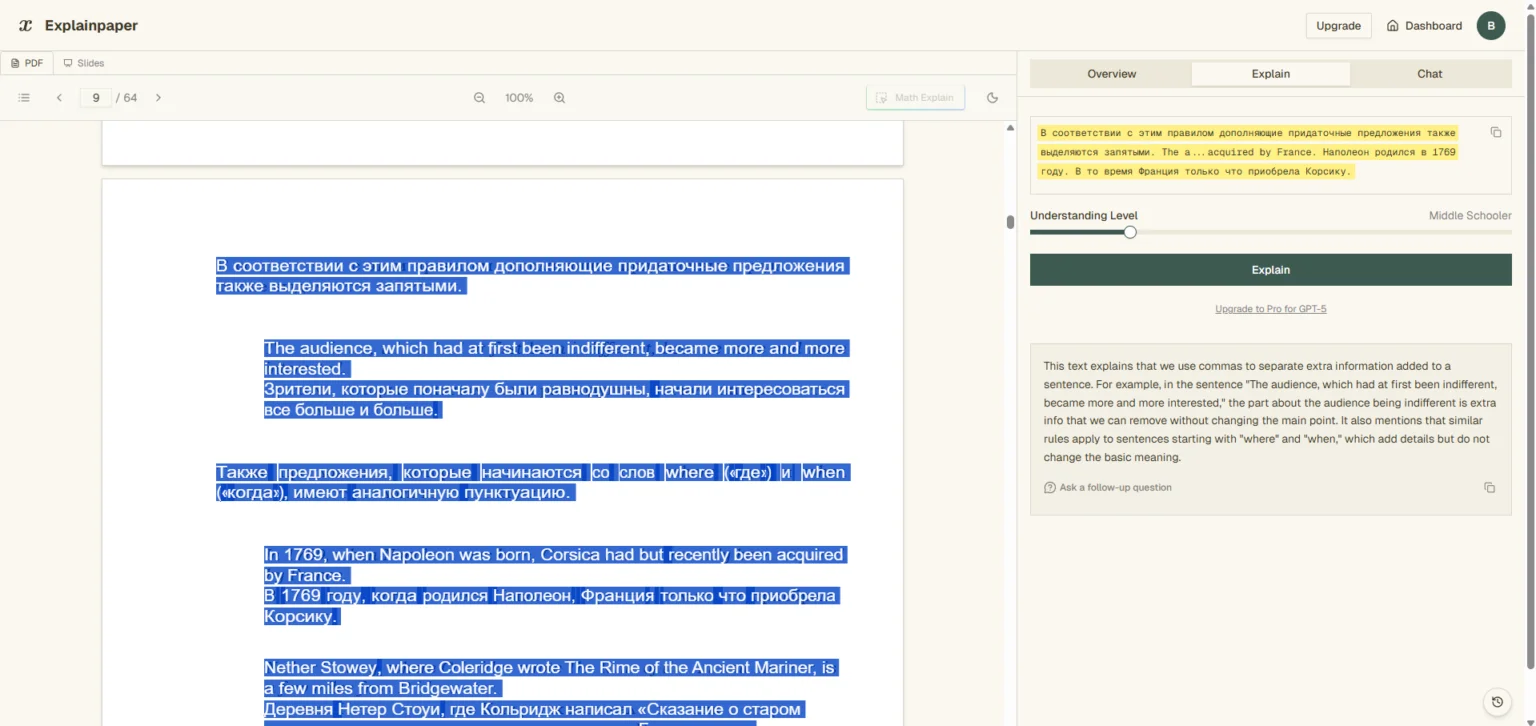Switch to the PDF view tab
The height and width of the screenshot is (726, 1536).
27,63
